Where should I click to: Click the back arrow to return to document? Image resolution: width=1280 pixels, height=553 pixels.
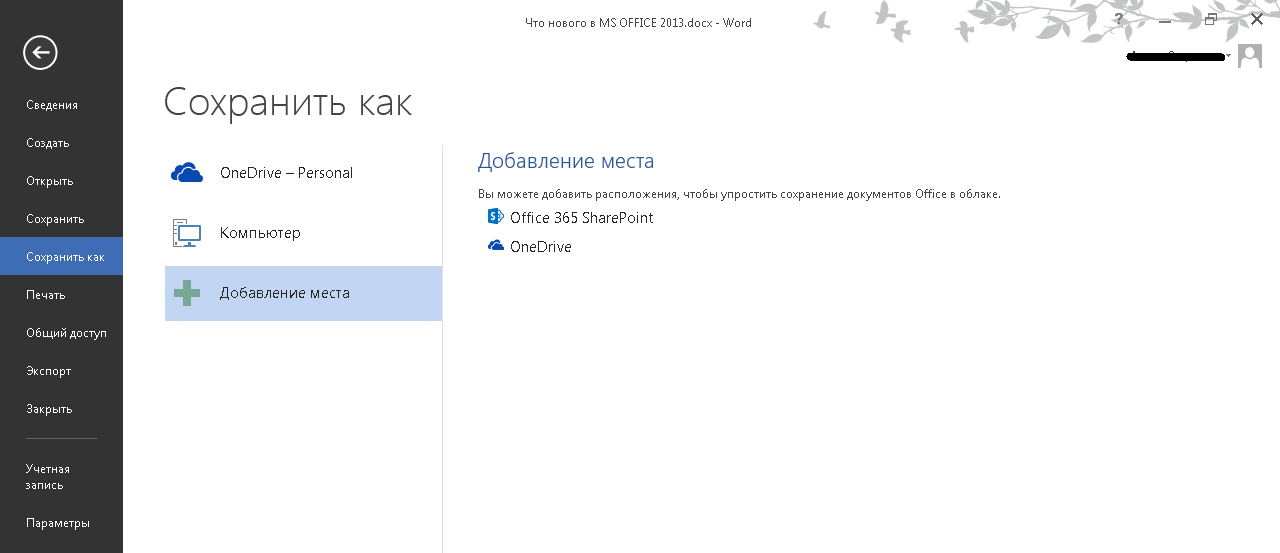(40, 52)
